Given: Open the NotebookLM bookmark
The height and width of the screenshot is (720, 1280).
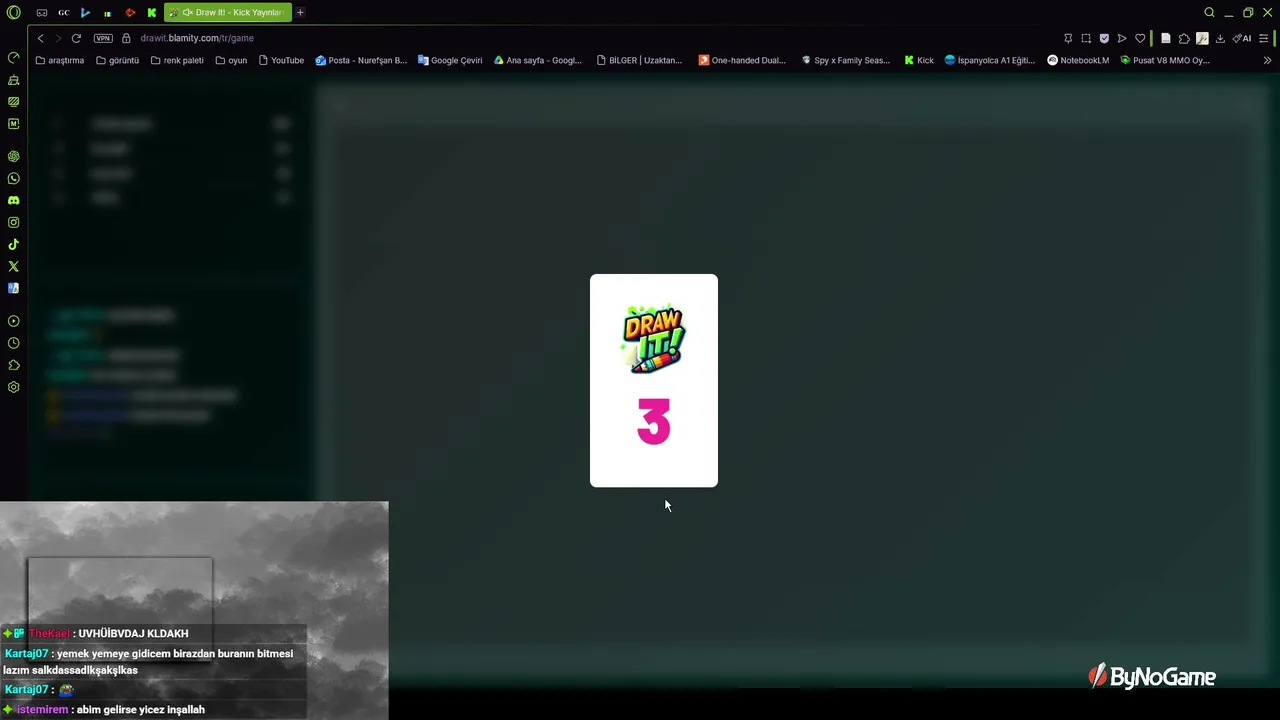Looking at the screenshot, I should click(1078, 60).
